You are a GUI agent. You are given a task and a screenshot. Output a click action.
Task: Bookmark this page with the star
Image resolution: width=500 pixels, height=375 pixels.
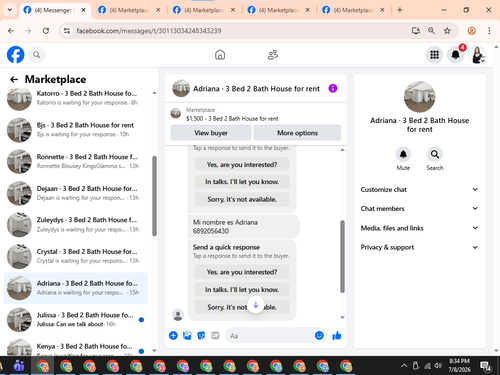pyautogui.click(x=447, y=31)
